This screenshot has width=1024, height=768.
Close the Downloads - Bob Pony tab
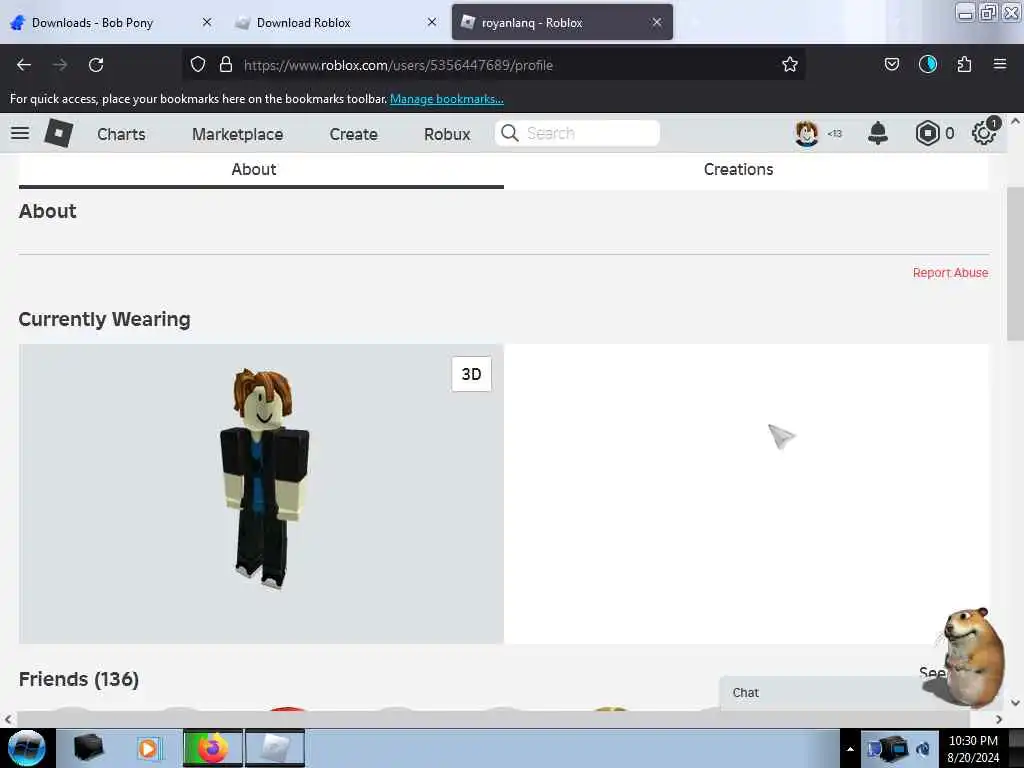point(207,22)
